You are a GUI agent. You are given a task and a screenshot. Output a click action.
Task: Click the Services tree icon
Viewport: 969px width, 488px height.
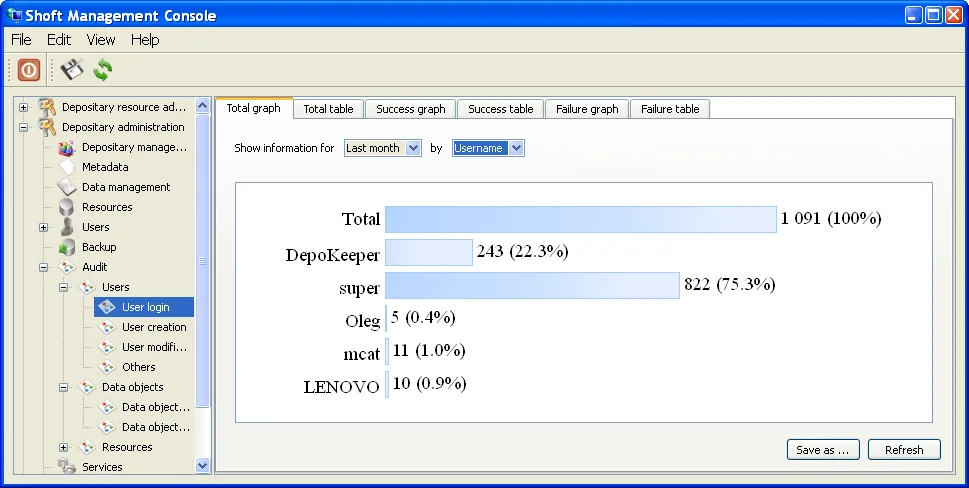(x=66, y=467)
